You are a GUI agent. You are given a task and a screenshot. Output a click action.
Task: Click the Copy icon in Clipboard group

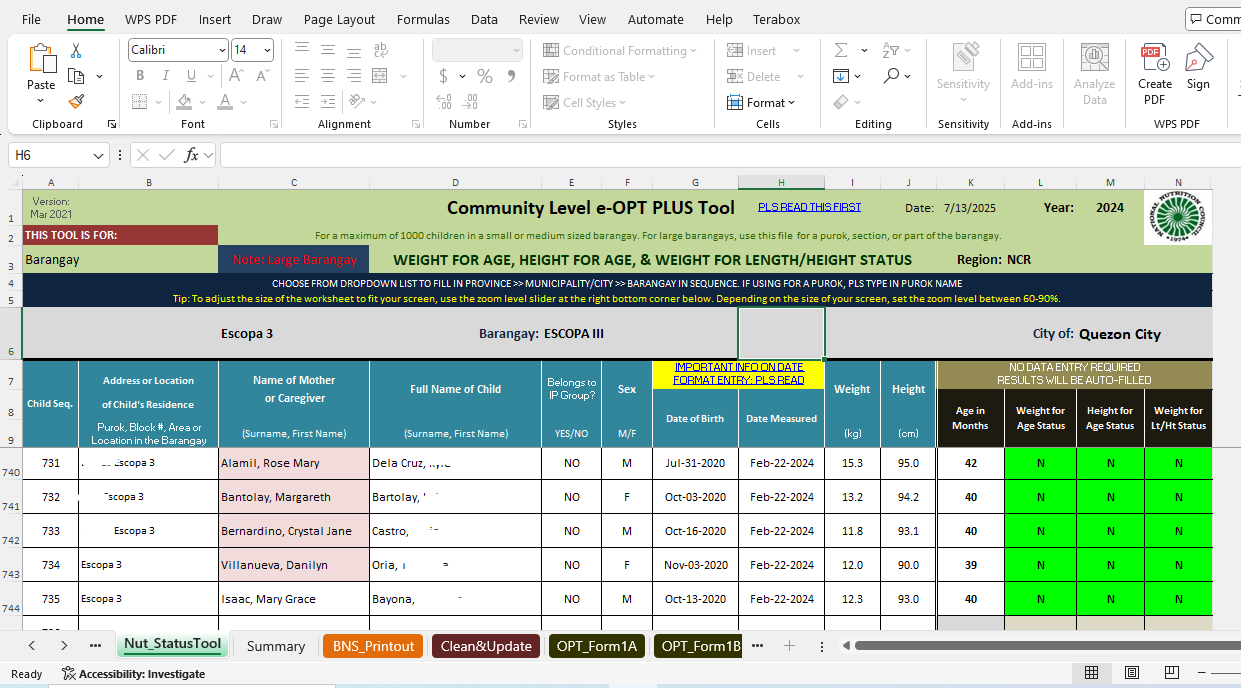point(76,76)
